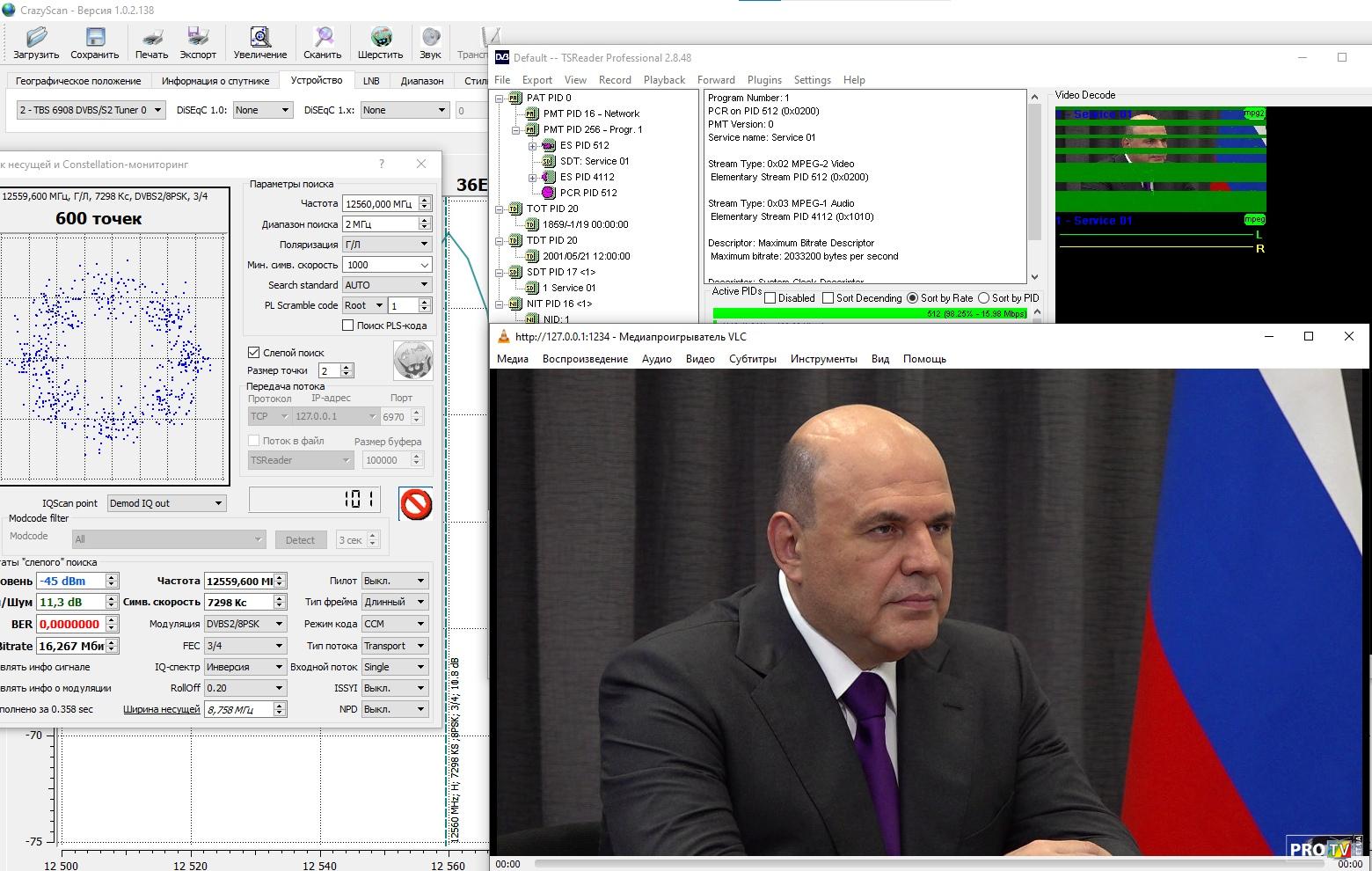Click the Частота frequency input field
This screenshot has height=871, width=1372.
[379, 203]
